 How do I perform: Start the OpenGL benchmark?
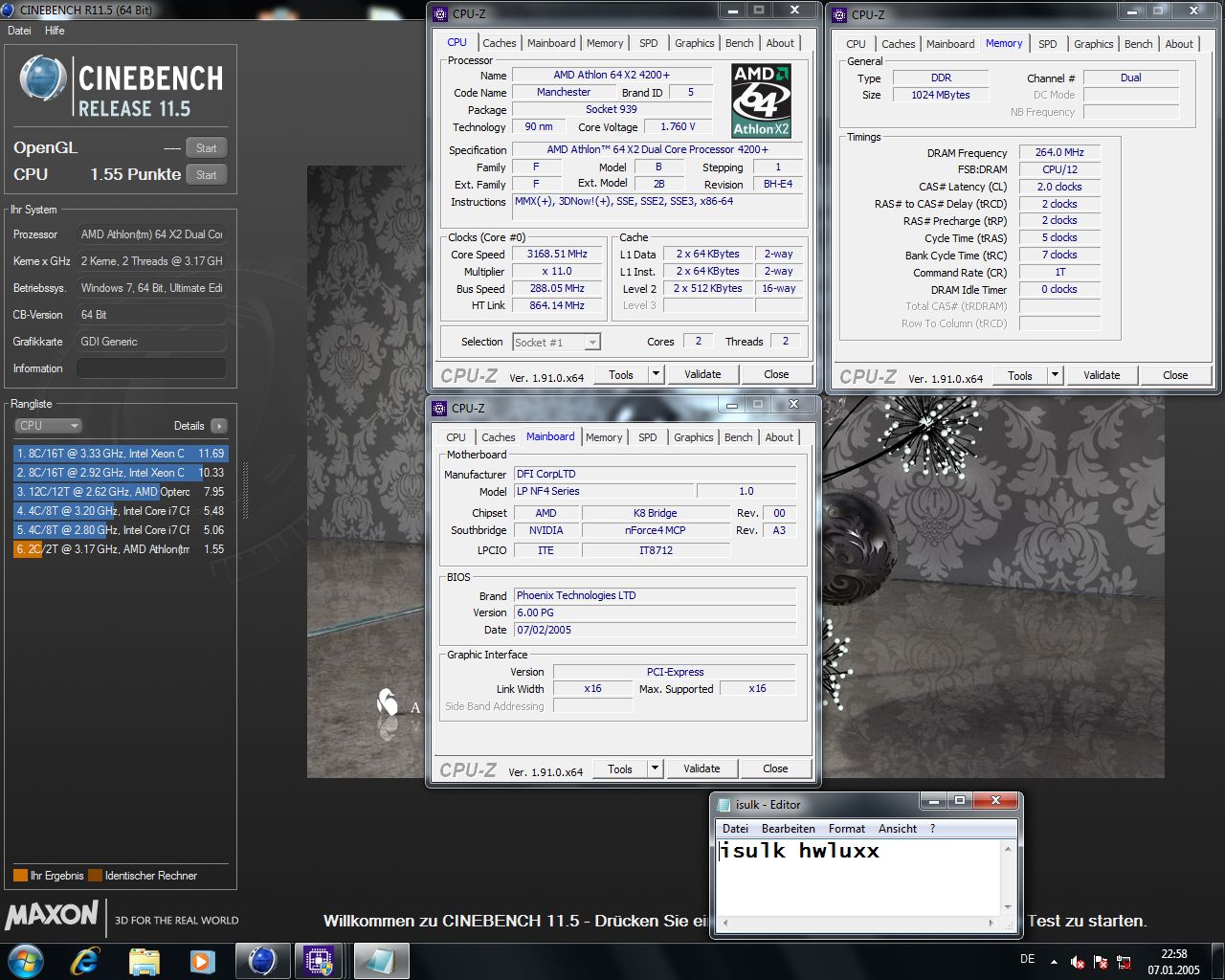point(207,147)
